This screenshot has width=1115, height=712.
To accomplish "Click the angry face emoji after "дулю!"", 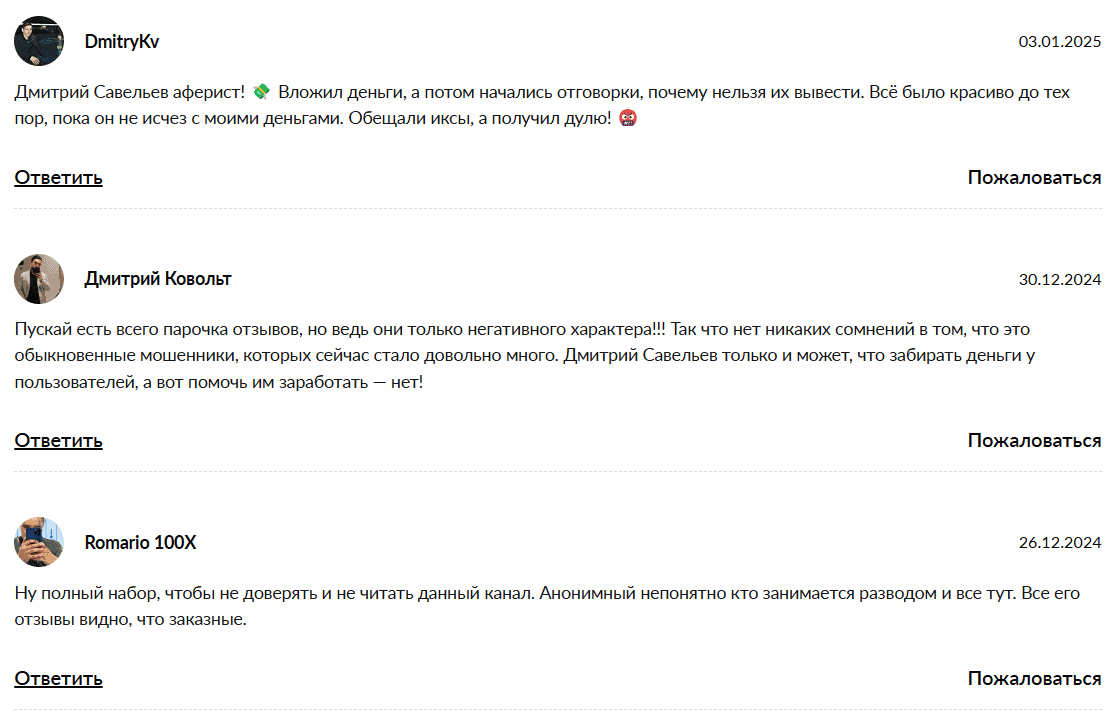I will [628, 119].
